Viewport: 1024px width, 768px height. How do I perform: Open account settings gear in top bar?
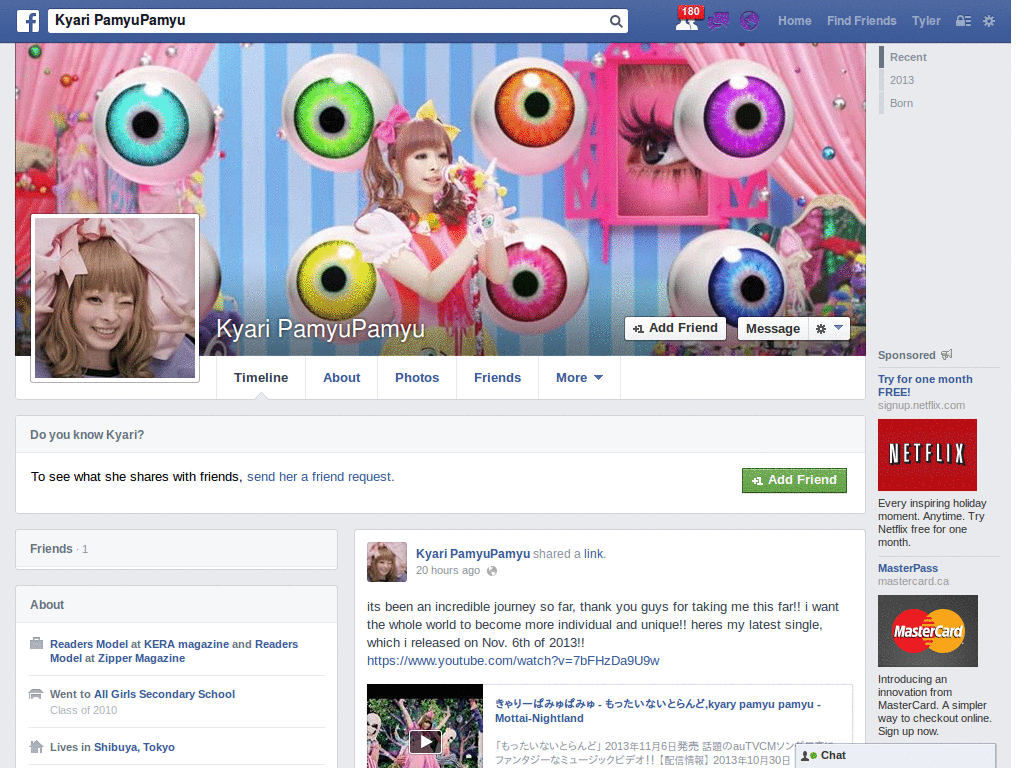click(989, 21)
